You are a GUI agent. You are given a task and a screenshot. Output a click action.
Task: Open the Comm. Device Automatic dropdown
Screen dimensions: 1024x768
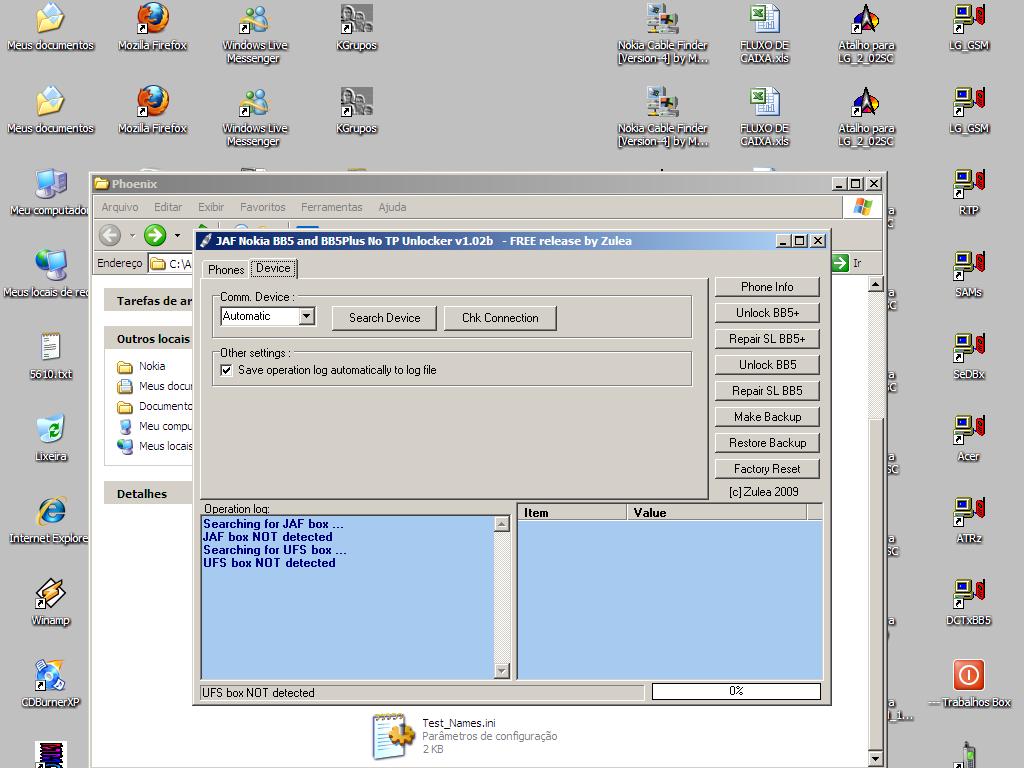306,316
